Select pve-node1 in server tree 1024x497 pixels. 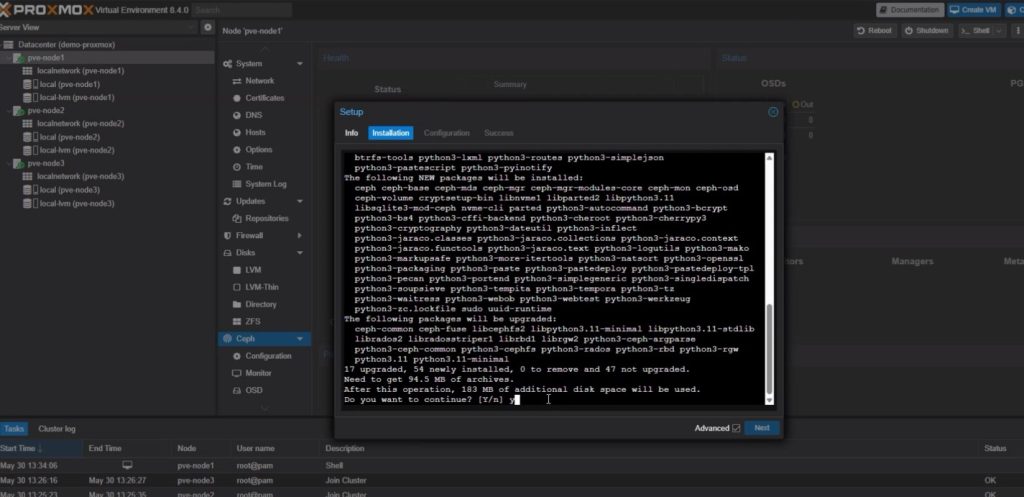[x=46, y=57]
